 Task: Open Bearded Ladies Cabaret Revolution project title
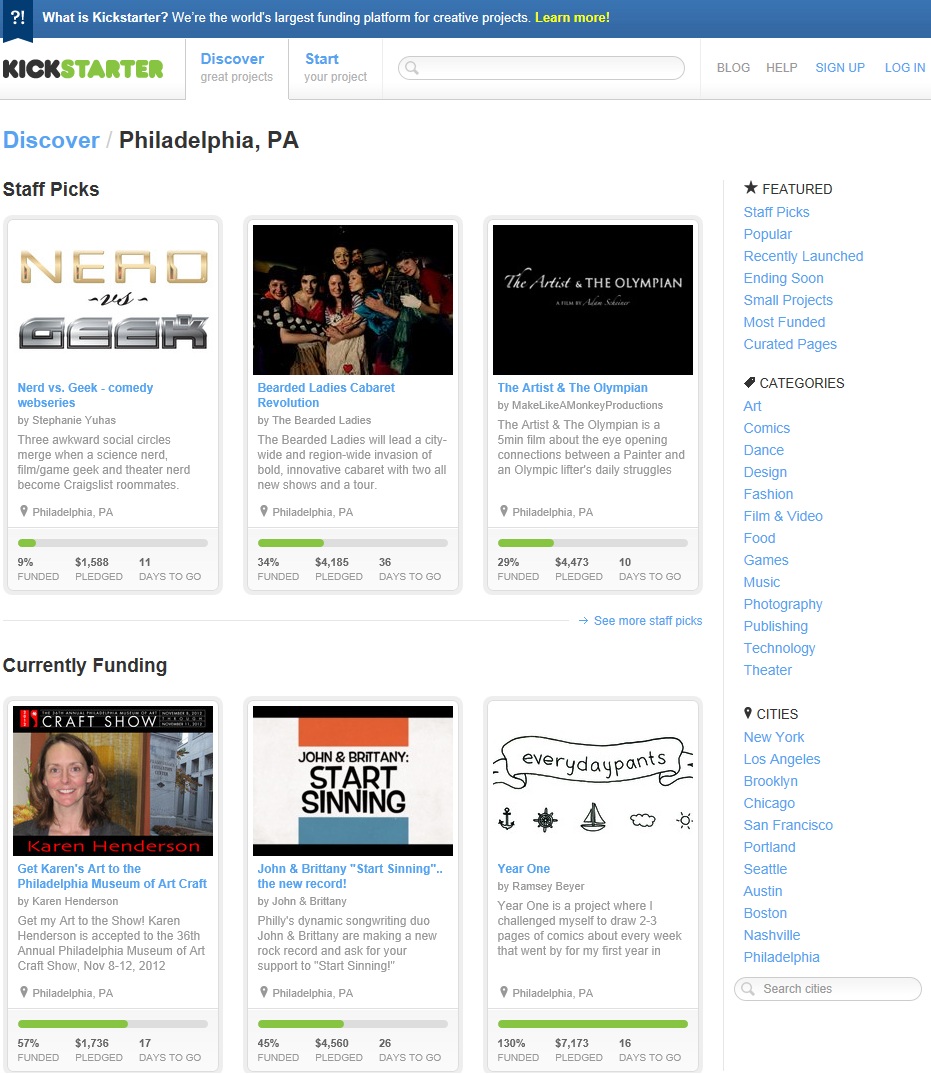326,395
